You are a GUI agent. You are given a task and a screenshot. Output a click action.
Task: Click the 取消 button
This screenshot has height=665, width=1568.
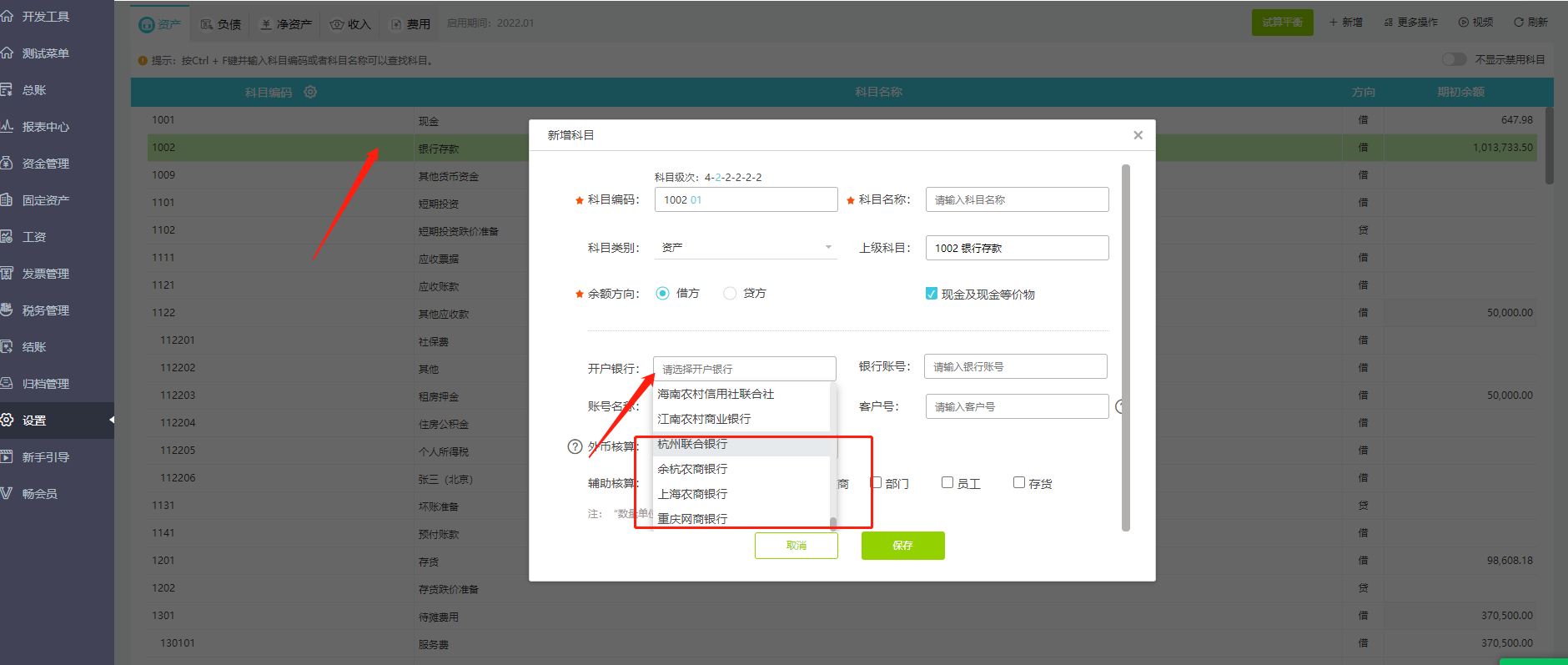pyautogui.click(x=796, y=546)
